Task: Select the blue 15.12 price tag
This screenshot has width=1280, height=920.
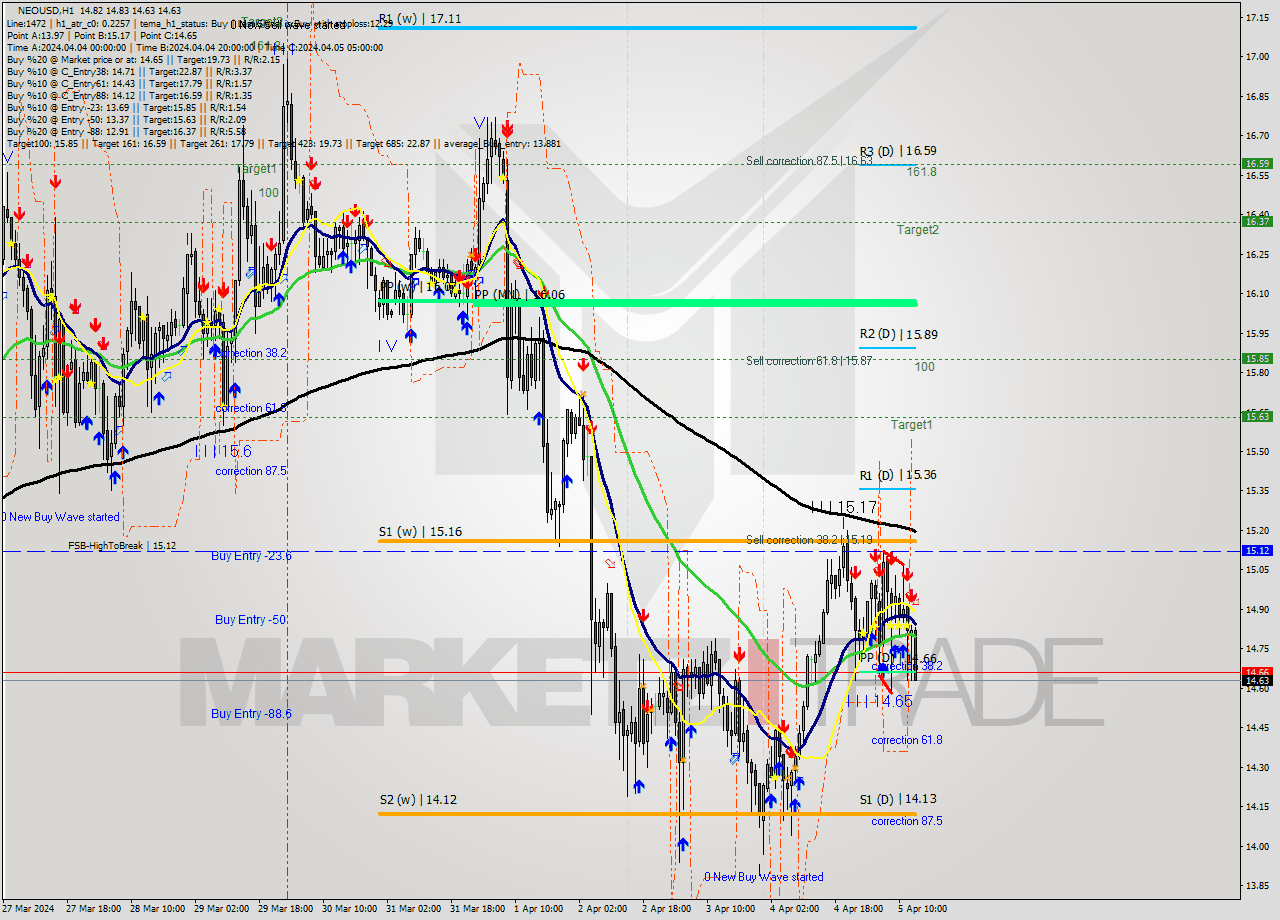Action: (1257, 550)
